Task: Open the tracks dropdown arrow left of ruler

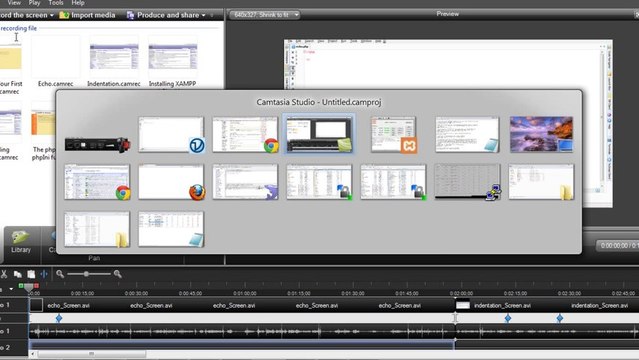Action: (x=11, y=289)
